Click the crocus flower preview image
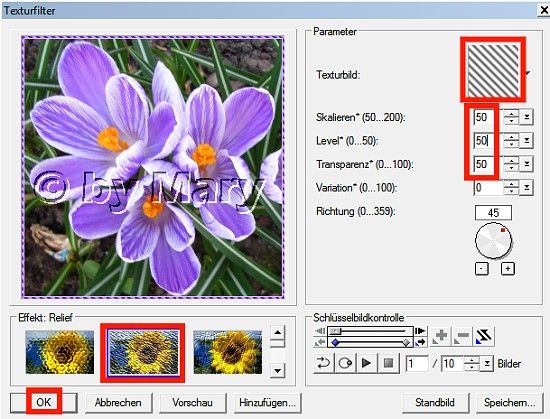Viewport: 550px width, 419px height. (153, 167)
